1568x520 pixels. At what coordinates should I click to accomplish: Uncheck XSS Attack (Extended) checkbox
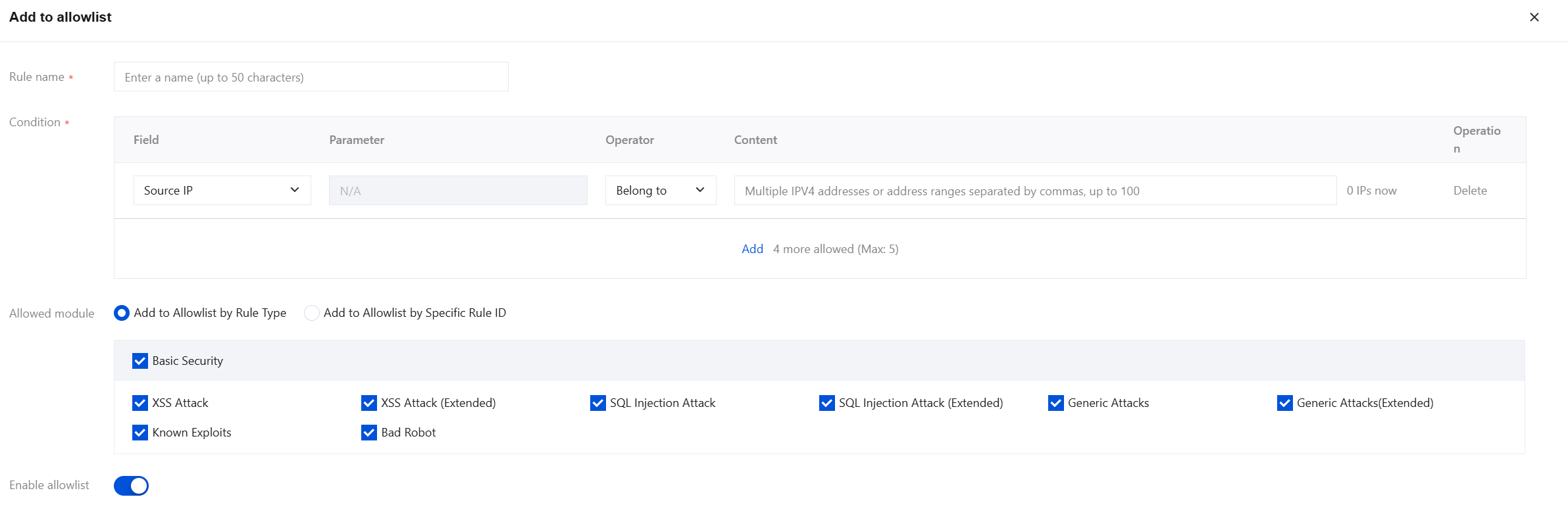coord(369,403)
